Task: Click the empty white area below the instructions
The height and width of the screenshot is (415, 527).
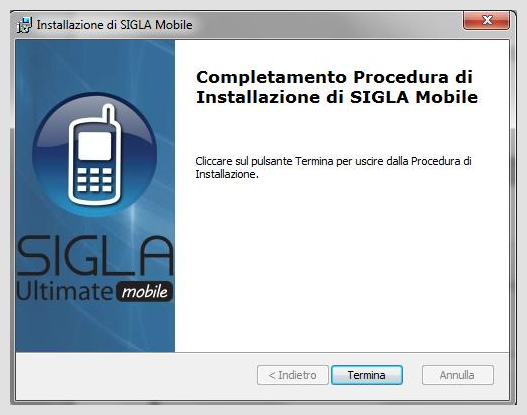Action: (342, 265)
